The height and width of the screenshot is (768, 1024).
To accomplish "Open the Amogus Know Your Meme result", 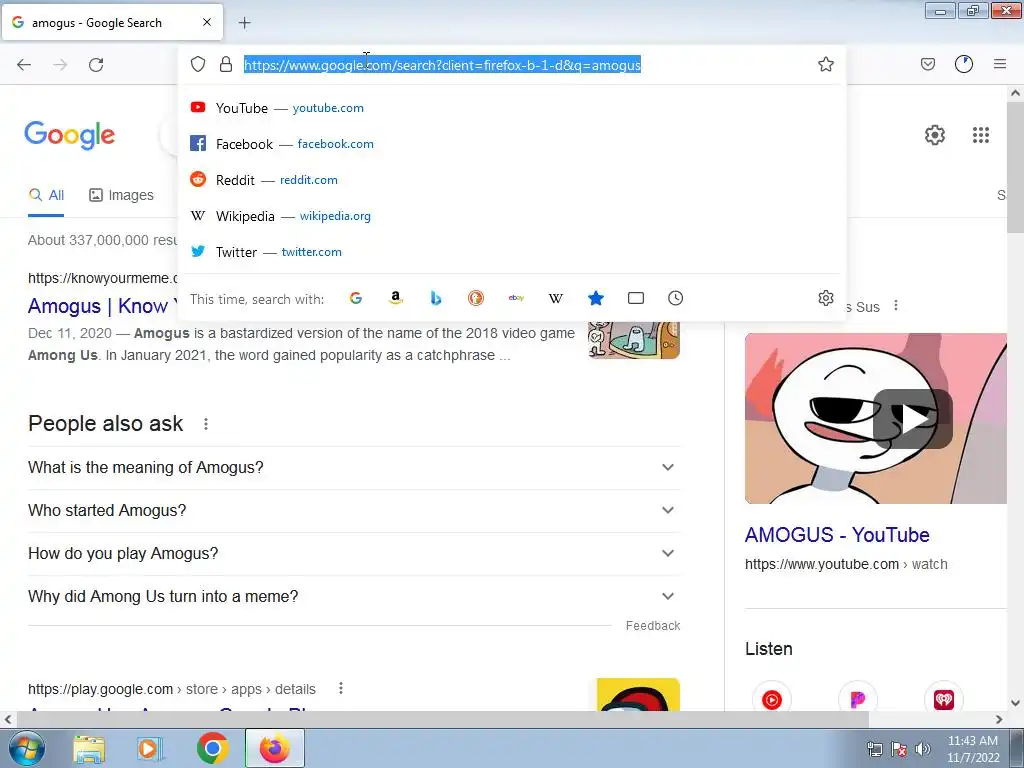I will coord(103,306).
